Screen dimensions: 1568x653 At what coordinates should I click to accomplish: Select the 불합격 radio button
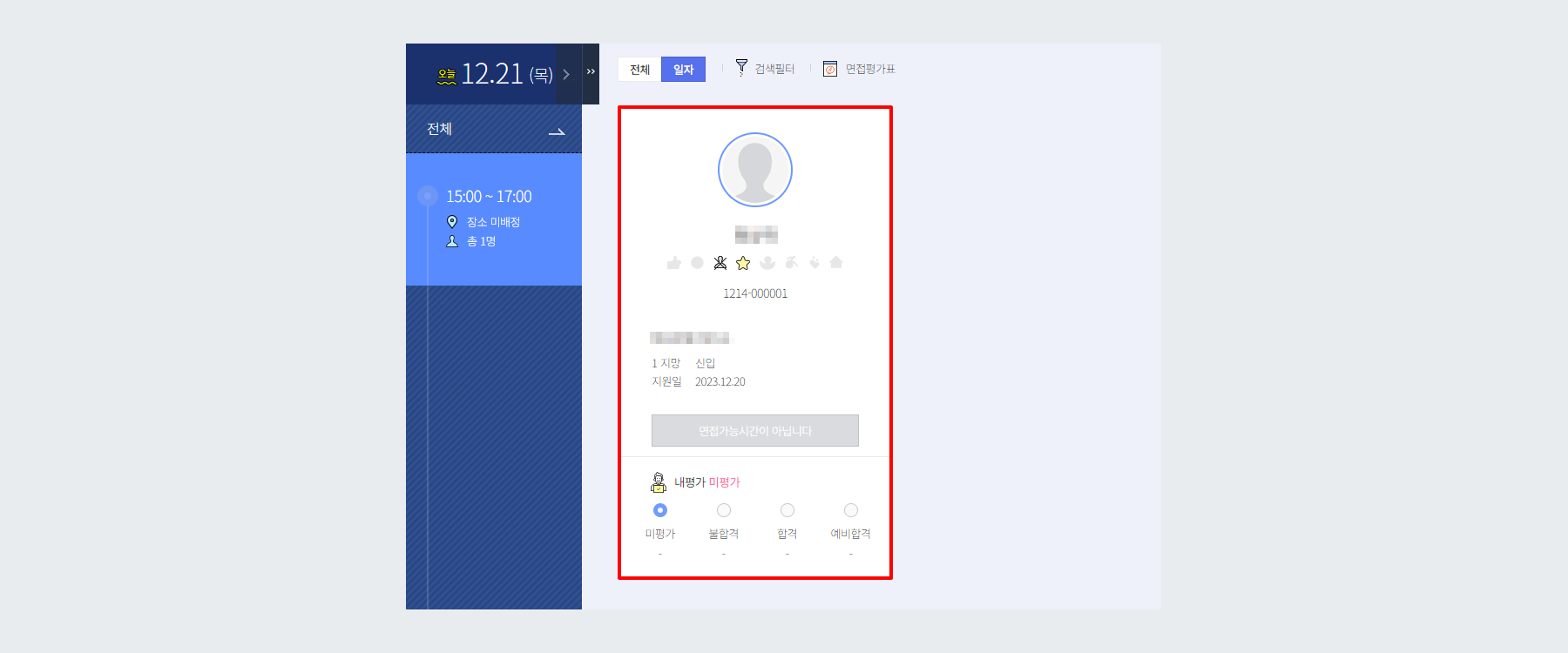pyautogui.click(x=724, y=510)
